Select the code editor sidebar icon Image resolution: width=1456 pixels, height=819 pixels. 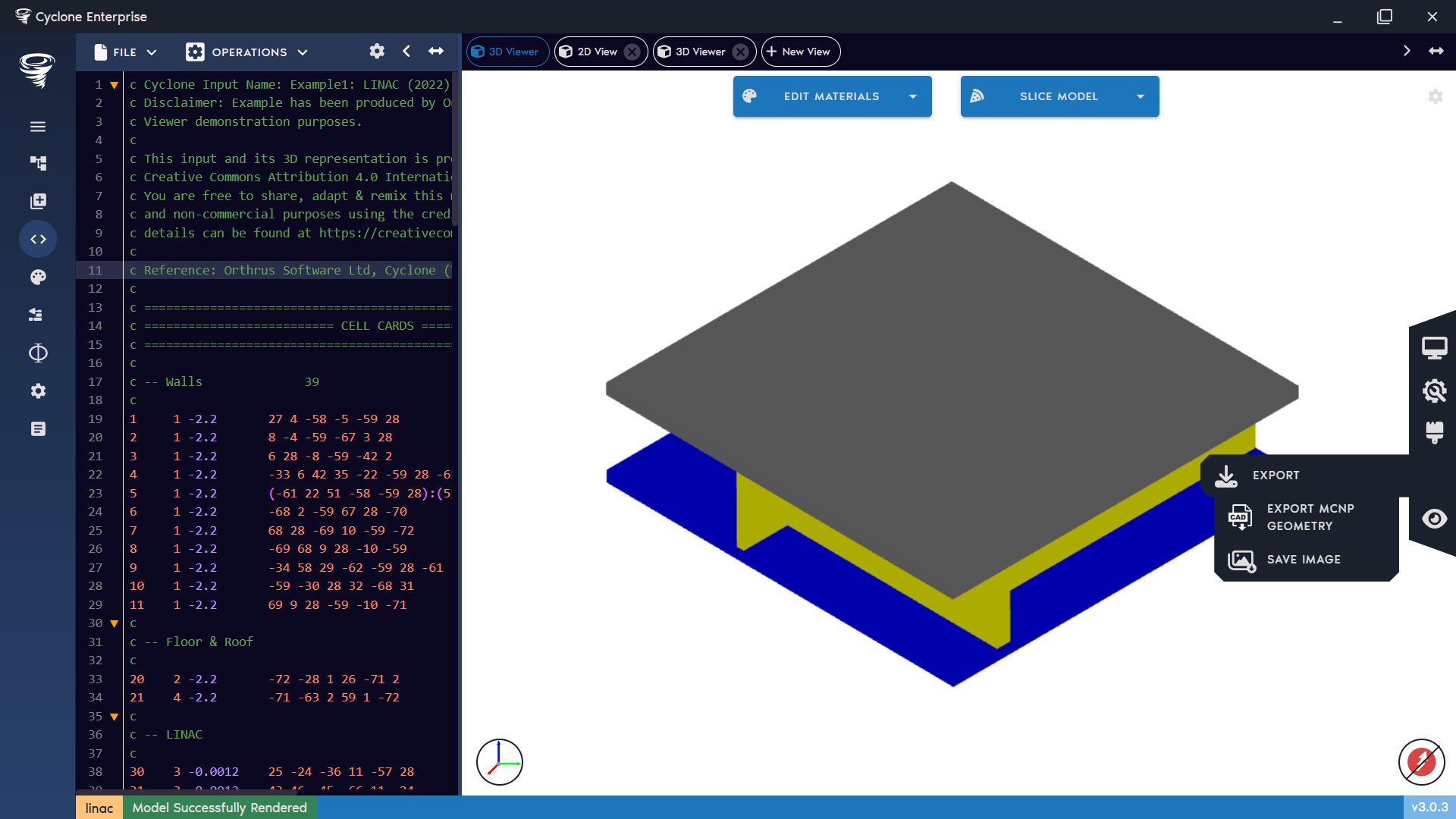tap(38, 239)
